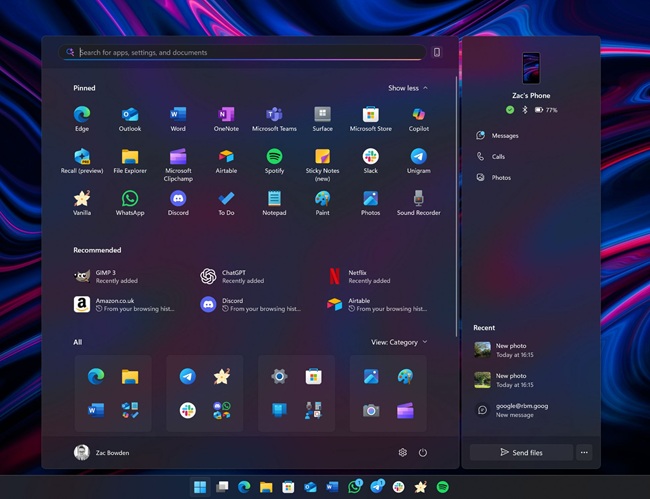
Task: Open Microsoft Store from the taskbar
Action: pyautogui.click(x=288, y=487)
